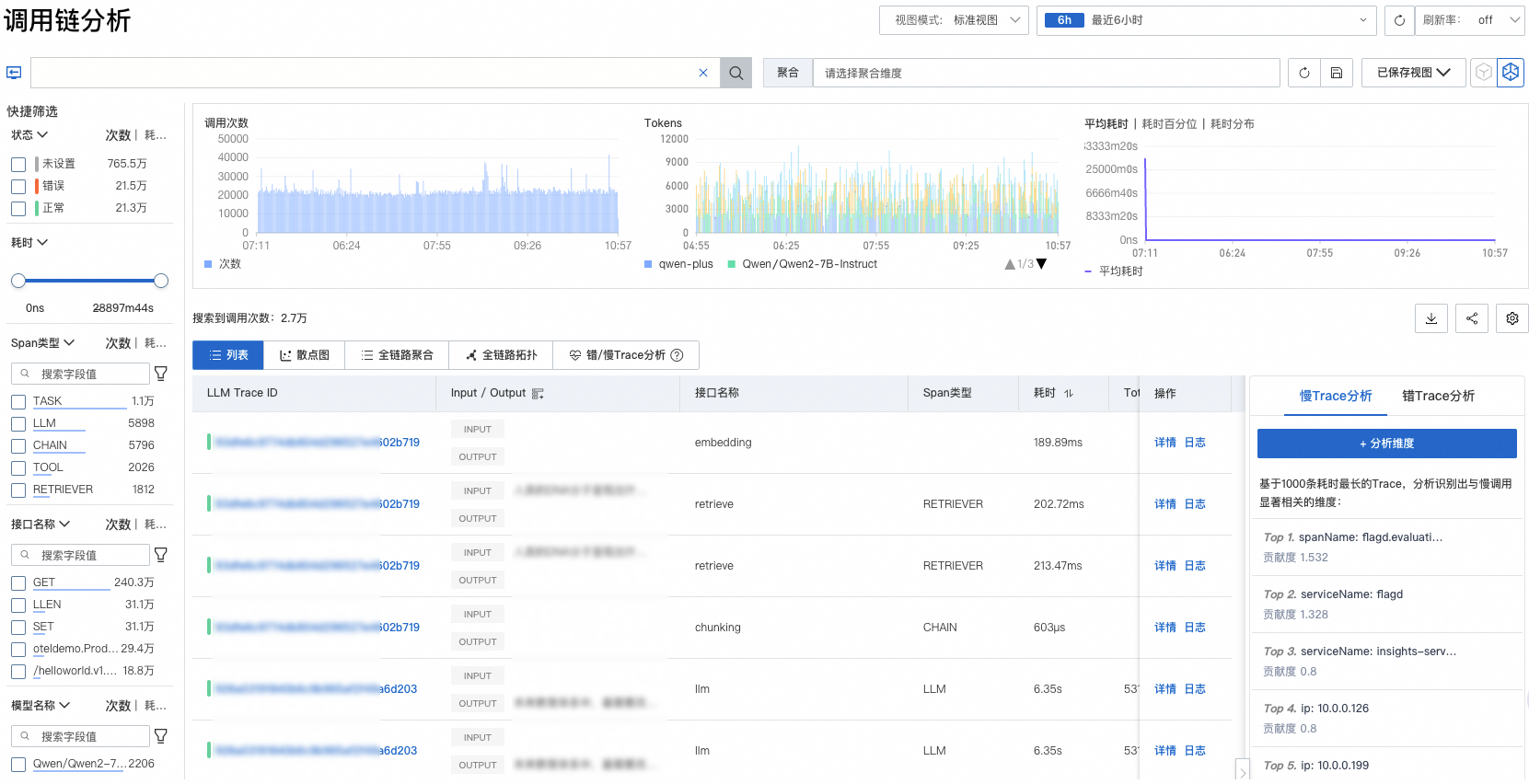Switch to the 散点图 tab
1529x784 pixels.
click(305, 355)
